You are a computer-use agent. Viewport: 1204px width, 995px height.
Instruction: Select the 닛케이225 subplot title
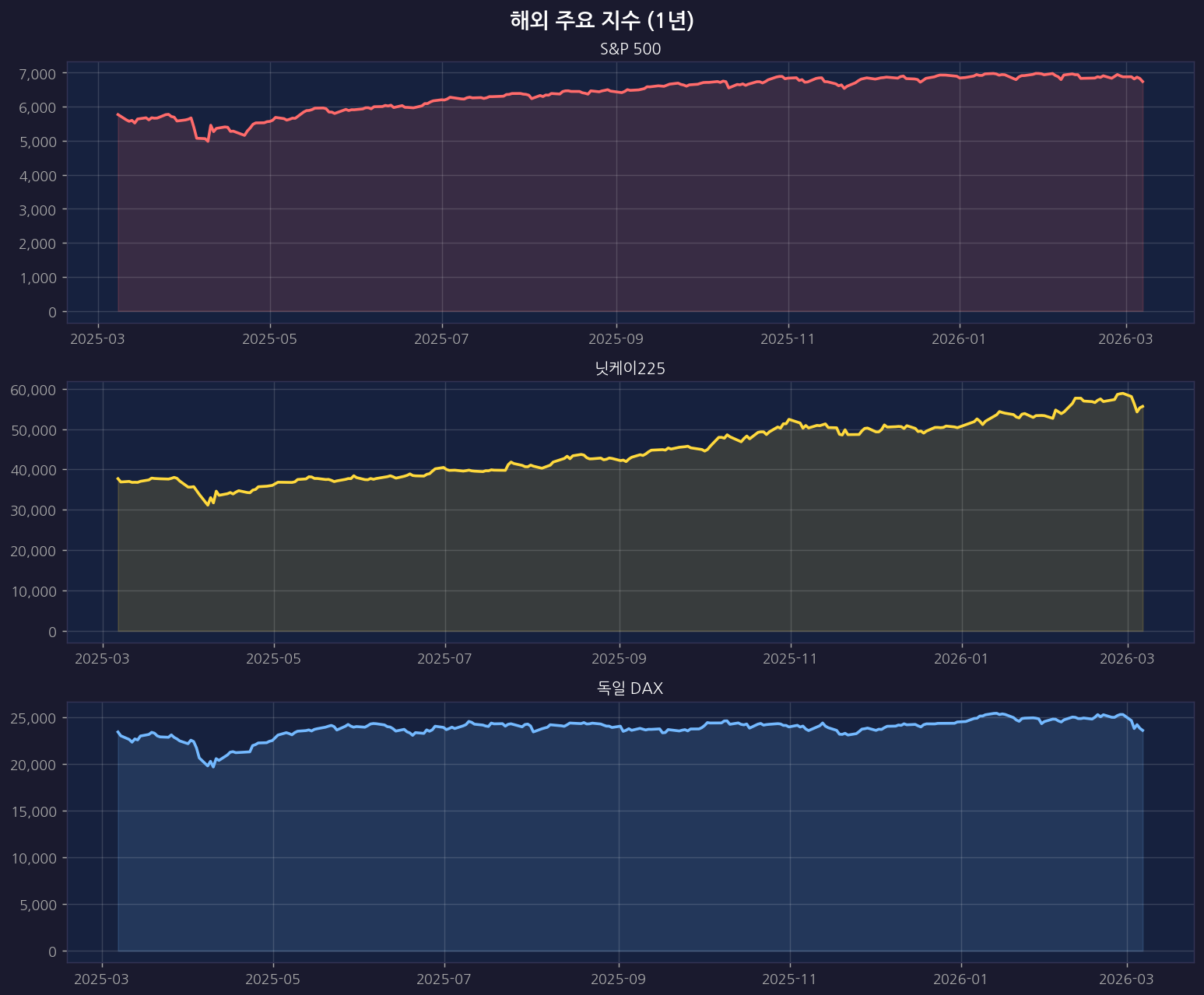point(630,369)
